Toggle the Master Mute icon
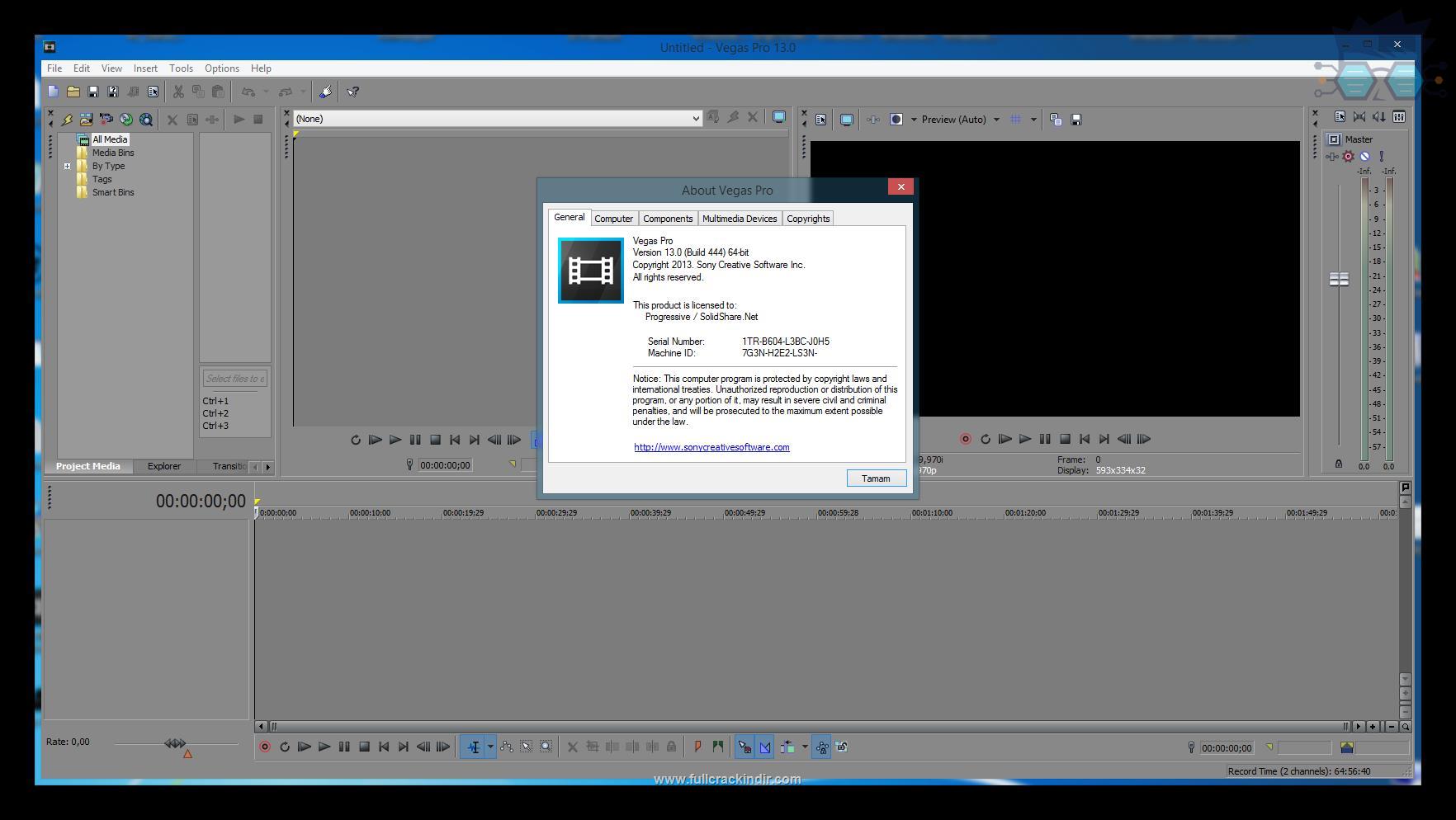The width and height of the screenshot is (1456, 820). pos(1364,156)
